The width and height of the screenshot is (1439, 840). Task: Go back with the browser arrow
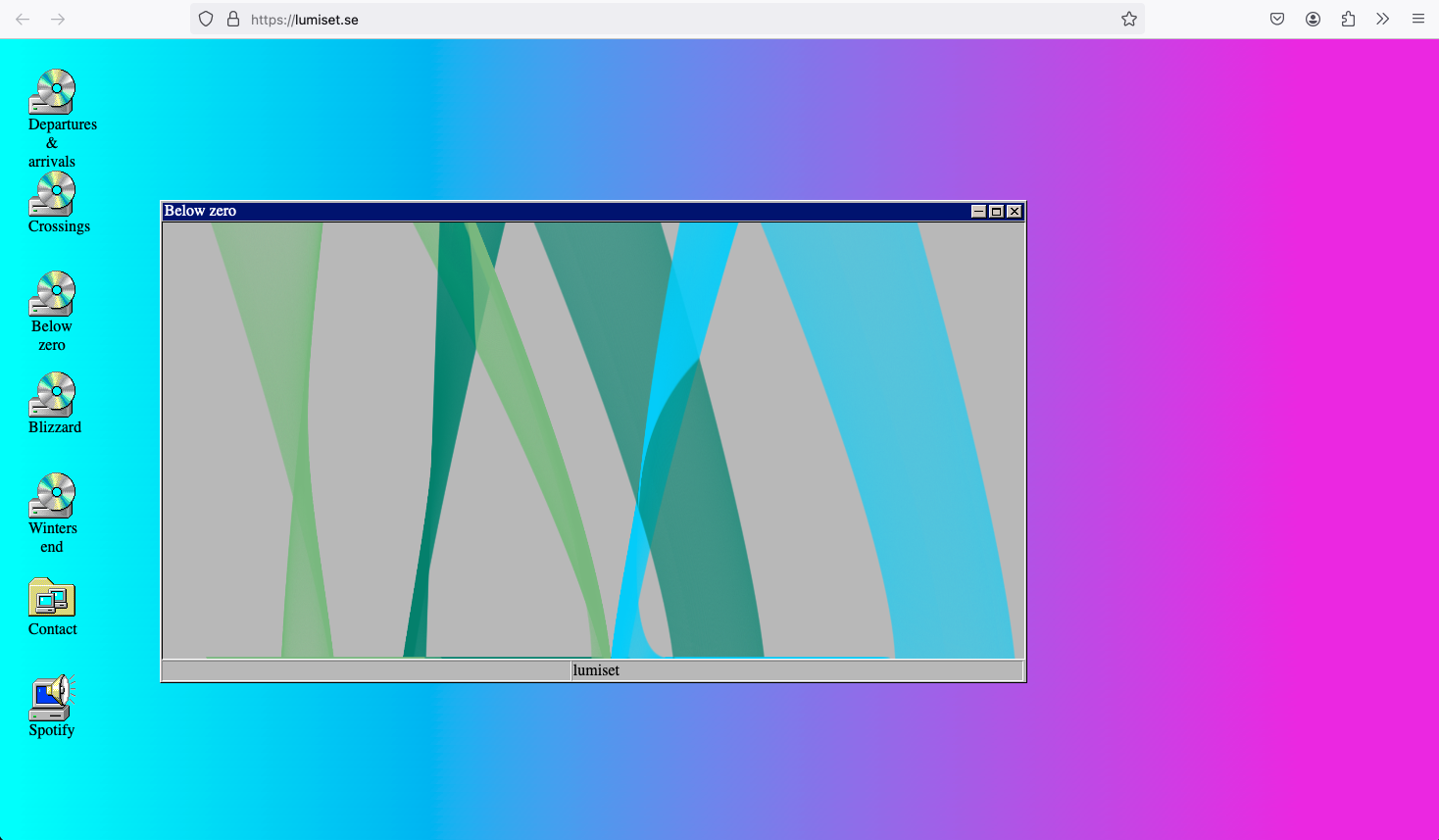(23, 19)
